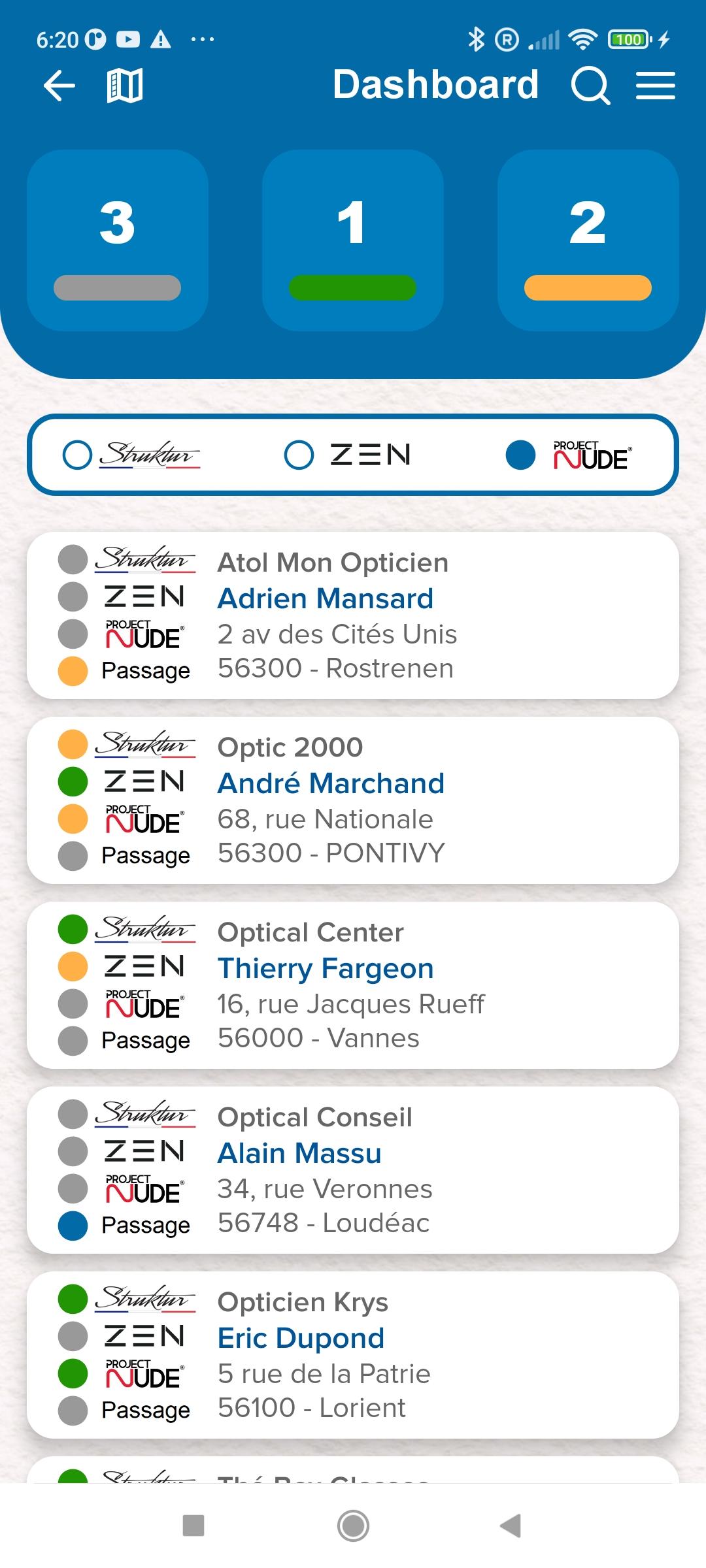Open search with magnifier icon
This screenshot has height=1568, width=706.
click(590, 86)
